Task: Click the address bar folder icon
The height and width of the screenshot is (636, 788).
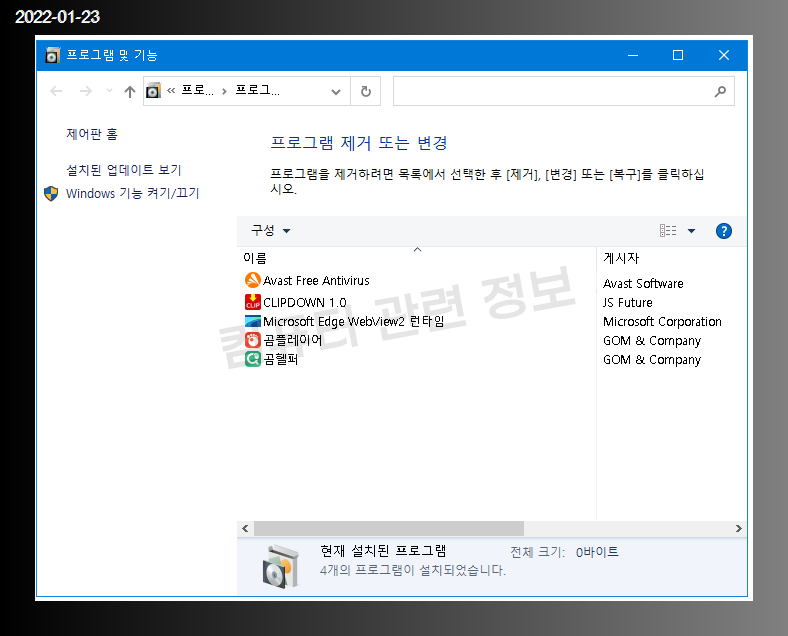Action: (153, 90)
